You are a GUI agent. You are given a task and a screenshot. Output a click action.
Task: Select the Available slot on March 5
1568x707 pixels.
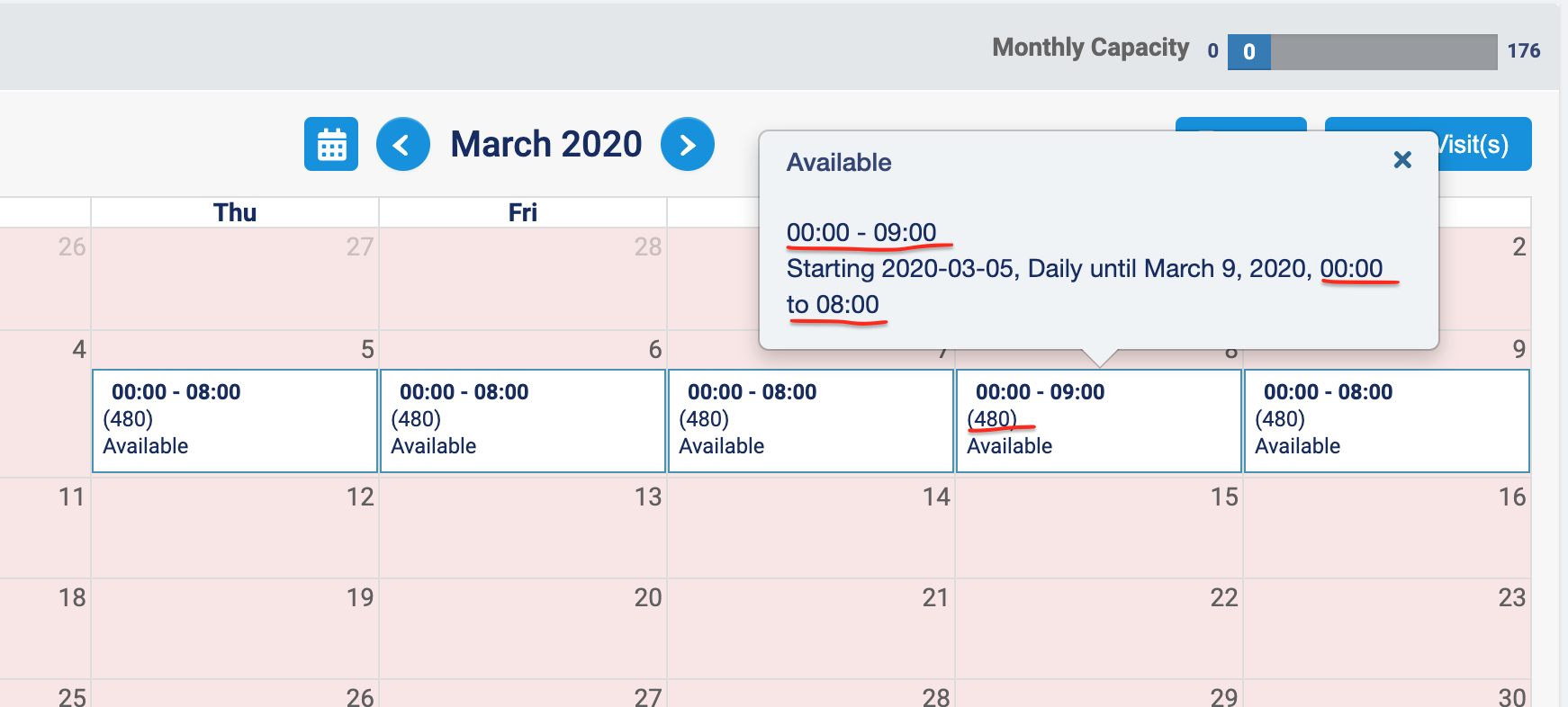click(x=234, y=418)
